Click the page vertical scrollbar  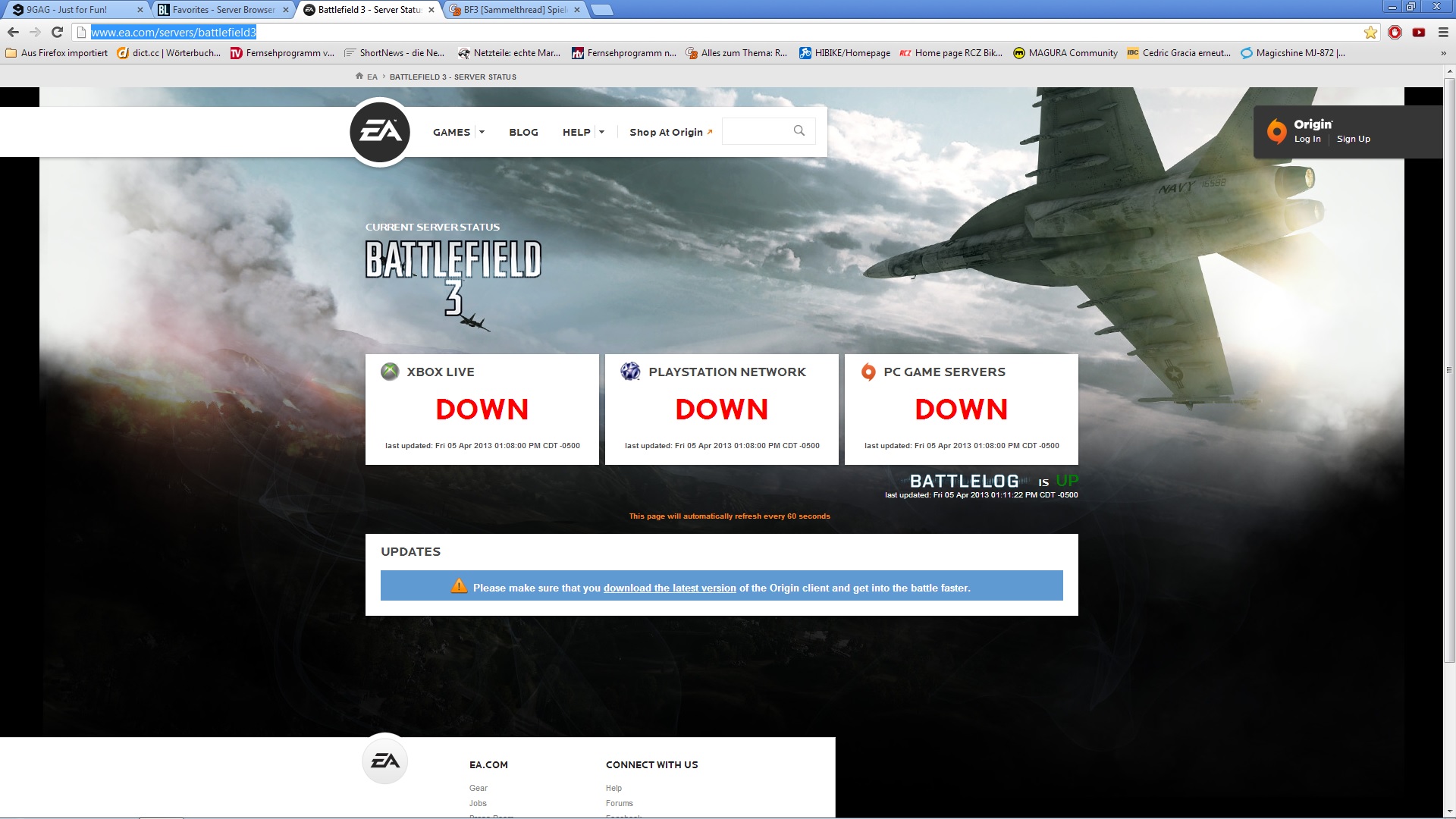point(1448,370)
